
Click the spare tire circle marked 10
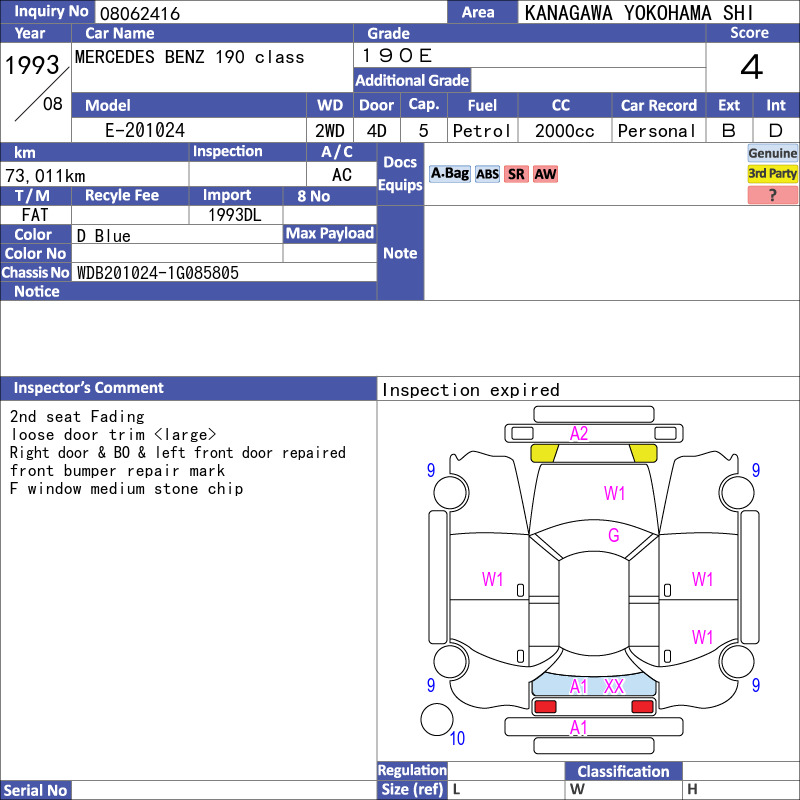[437, 719]
